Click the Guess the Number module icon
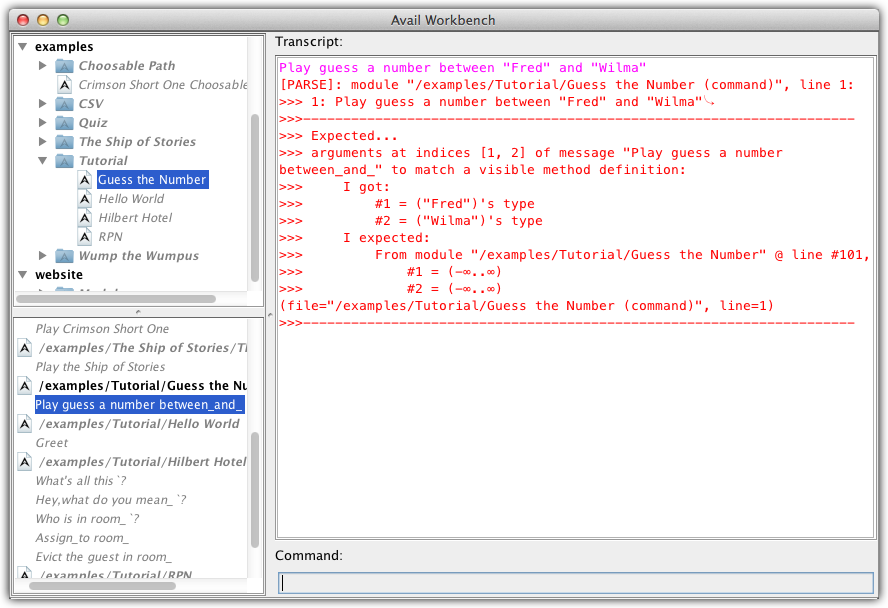The width and height of the screenshot is (888, 608). pyautogui.click(x=85, y=180)
